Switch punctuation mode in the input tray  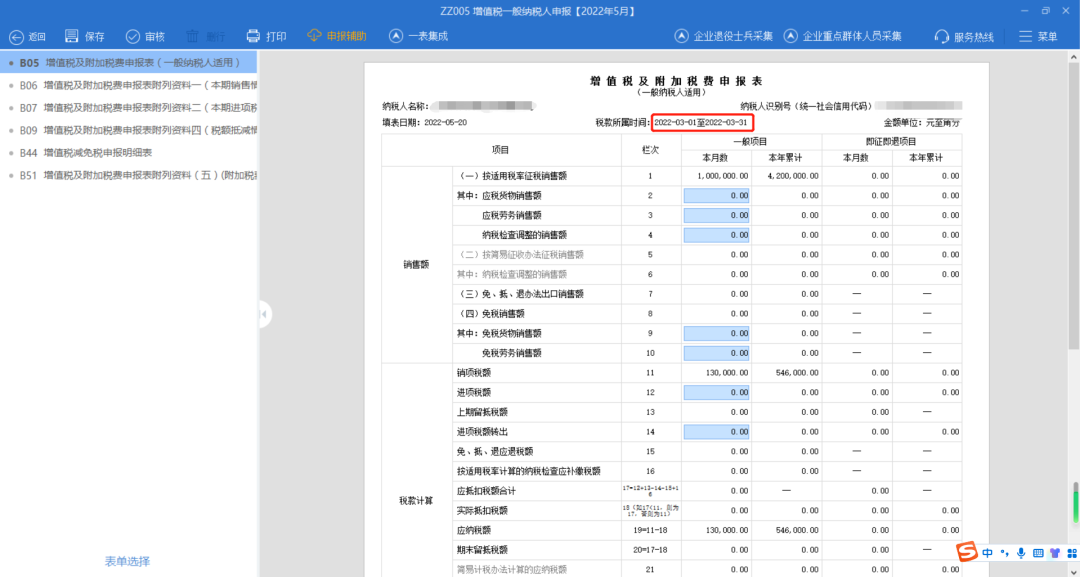[x=1004, y=552]
